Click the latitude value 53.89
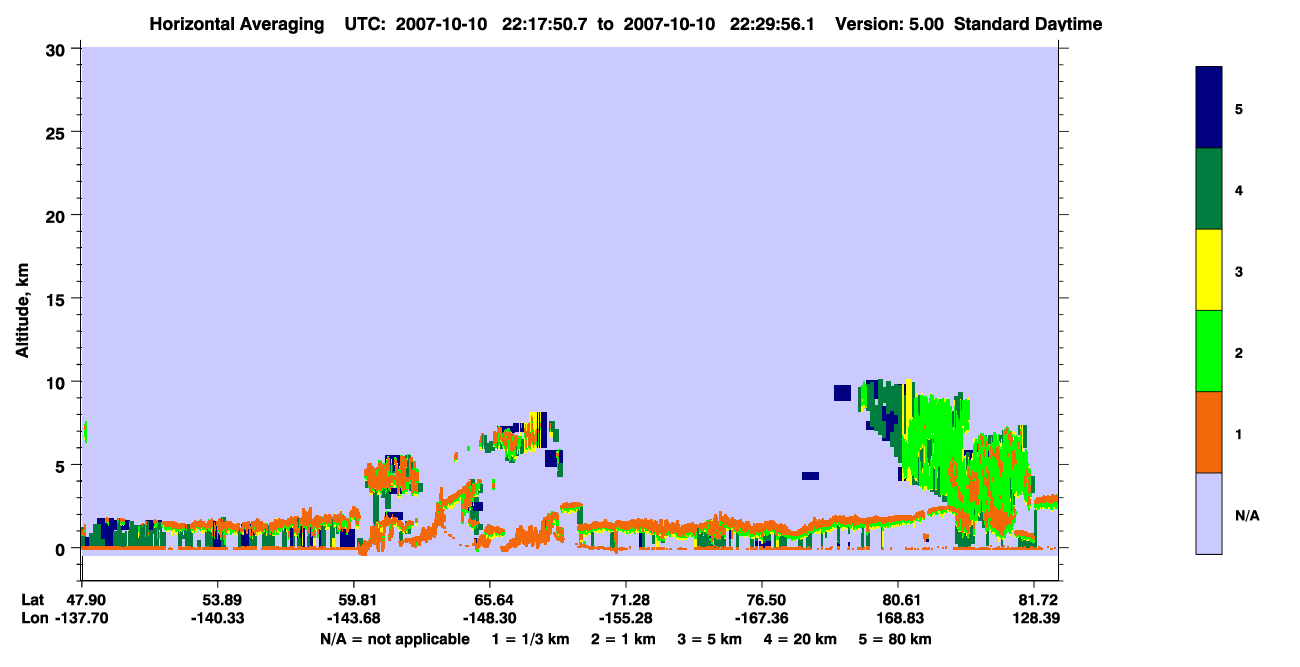Screen dimensions: 1300x667 pos(218,600)
